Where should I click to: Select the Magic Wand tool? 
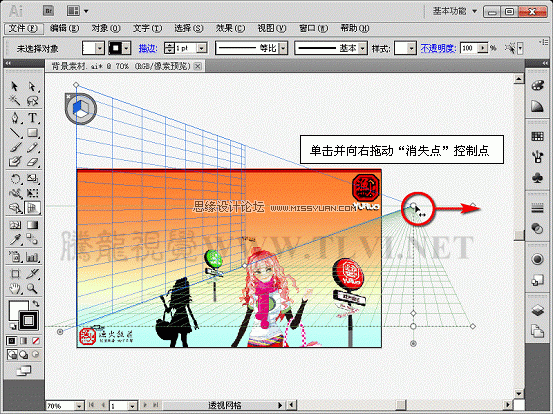(14, 101)
